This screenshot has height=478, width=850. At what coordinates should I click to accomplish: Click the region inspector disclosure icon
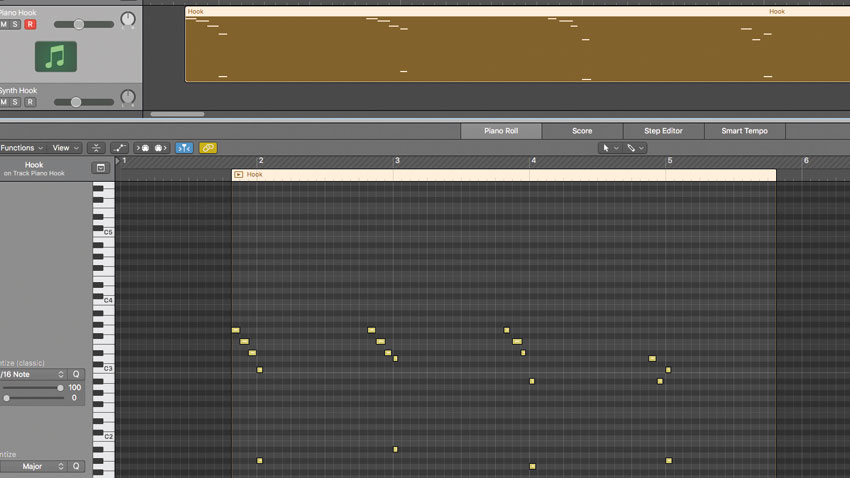tap(101, 168)
